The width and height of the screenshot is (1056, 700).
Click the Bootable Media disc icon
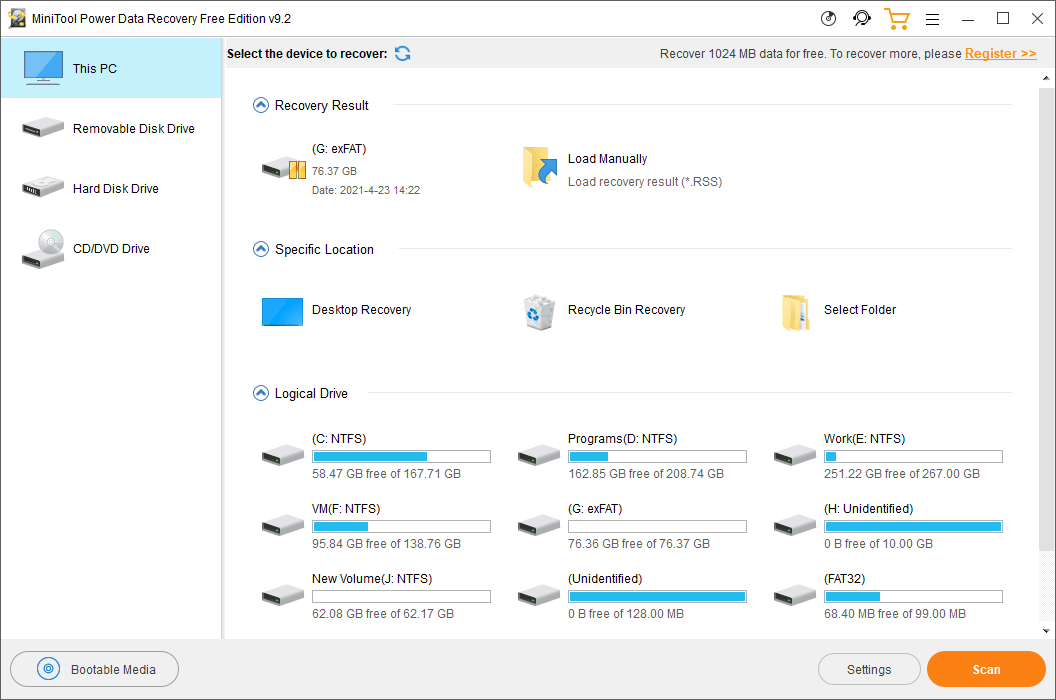(48, 669)
